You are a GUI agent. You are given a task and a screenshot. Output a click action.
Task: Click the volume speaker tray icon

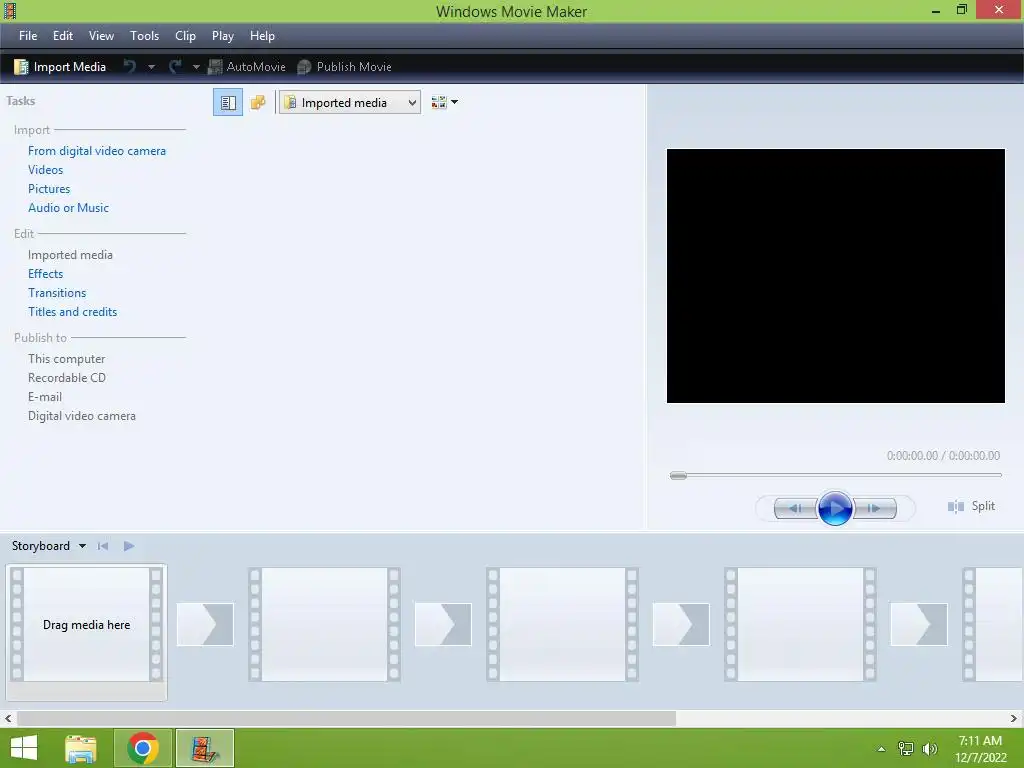(930, 749)
